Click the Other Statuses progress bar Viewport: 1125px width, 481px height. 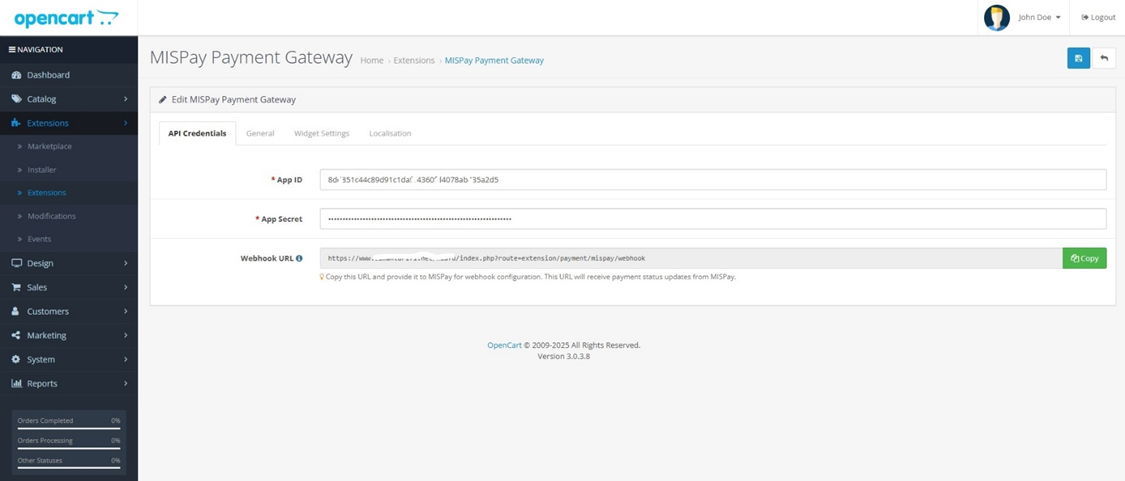tap(69, 468)
